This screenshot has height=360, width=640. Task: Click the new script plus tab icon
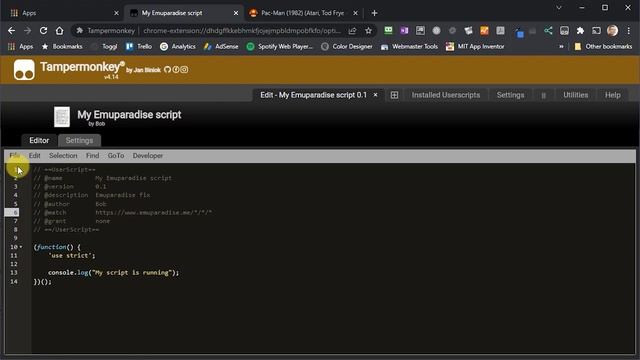tap(394, 95)
